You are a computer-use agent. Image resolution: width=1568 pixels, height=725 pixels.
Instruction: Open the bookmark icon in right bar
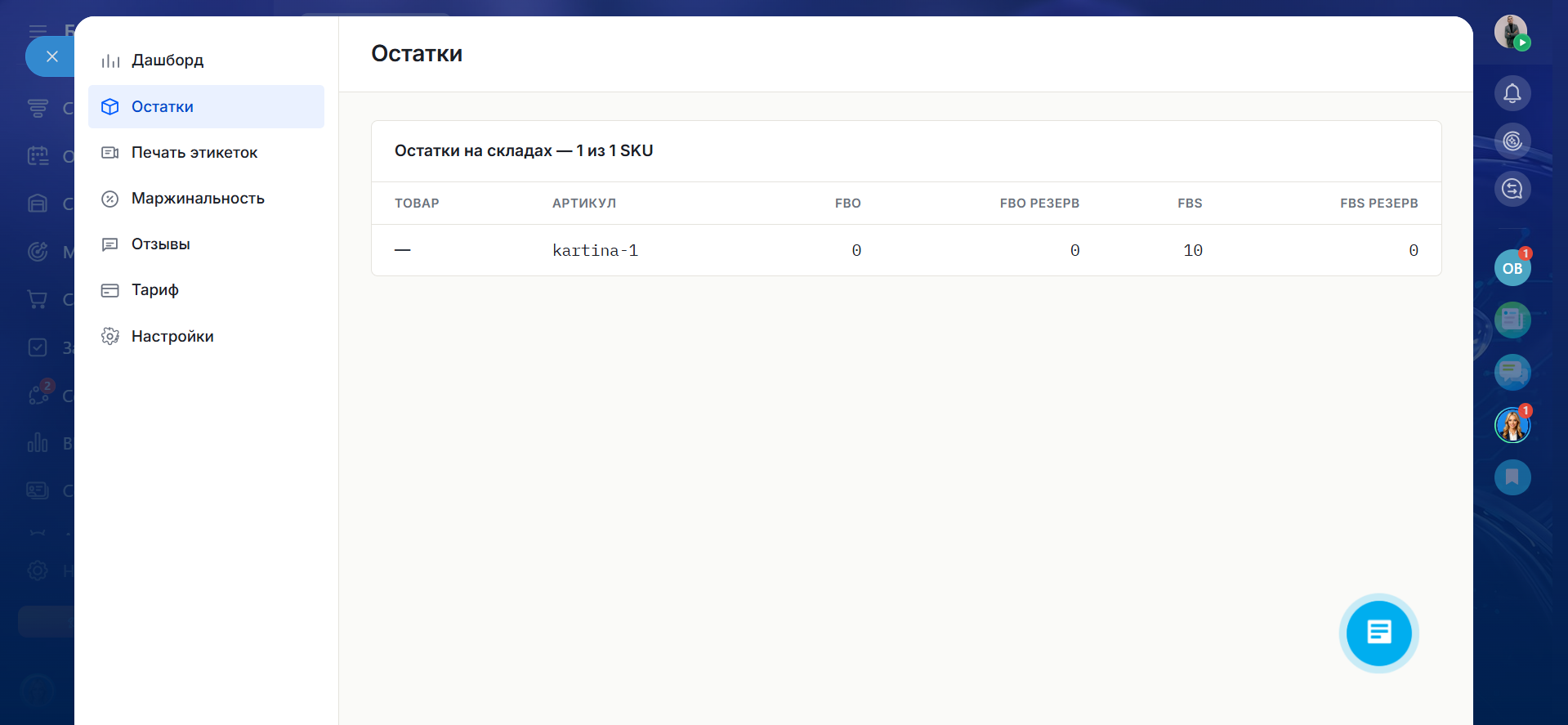1512,477
